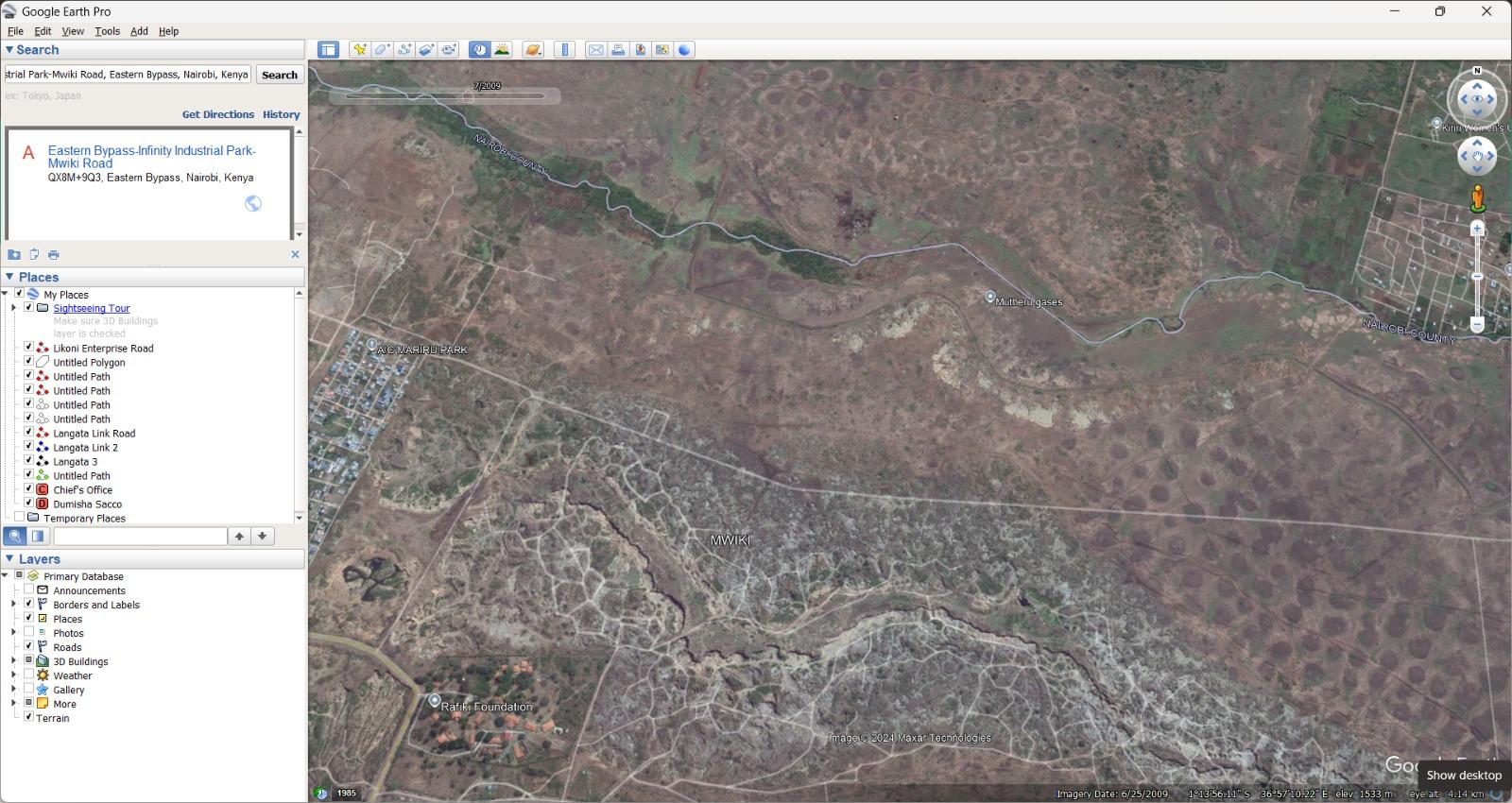Click the Email envelope toolbar icon
Viewport: 1512px width, 803px height.
pos(595,50)
